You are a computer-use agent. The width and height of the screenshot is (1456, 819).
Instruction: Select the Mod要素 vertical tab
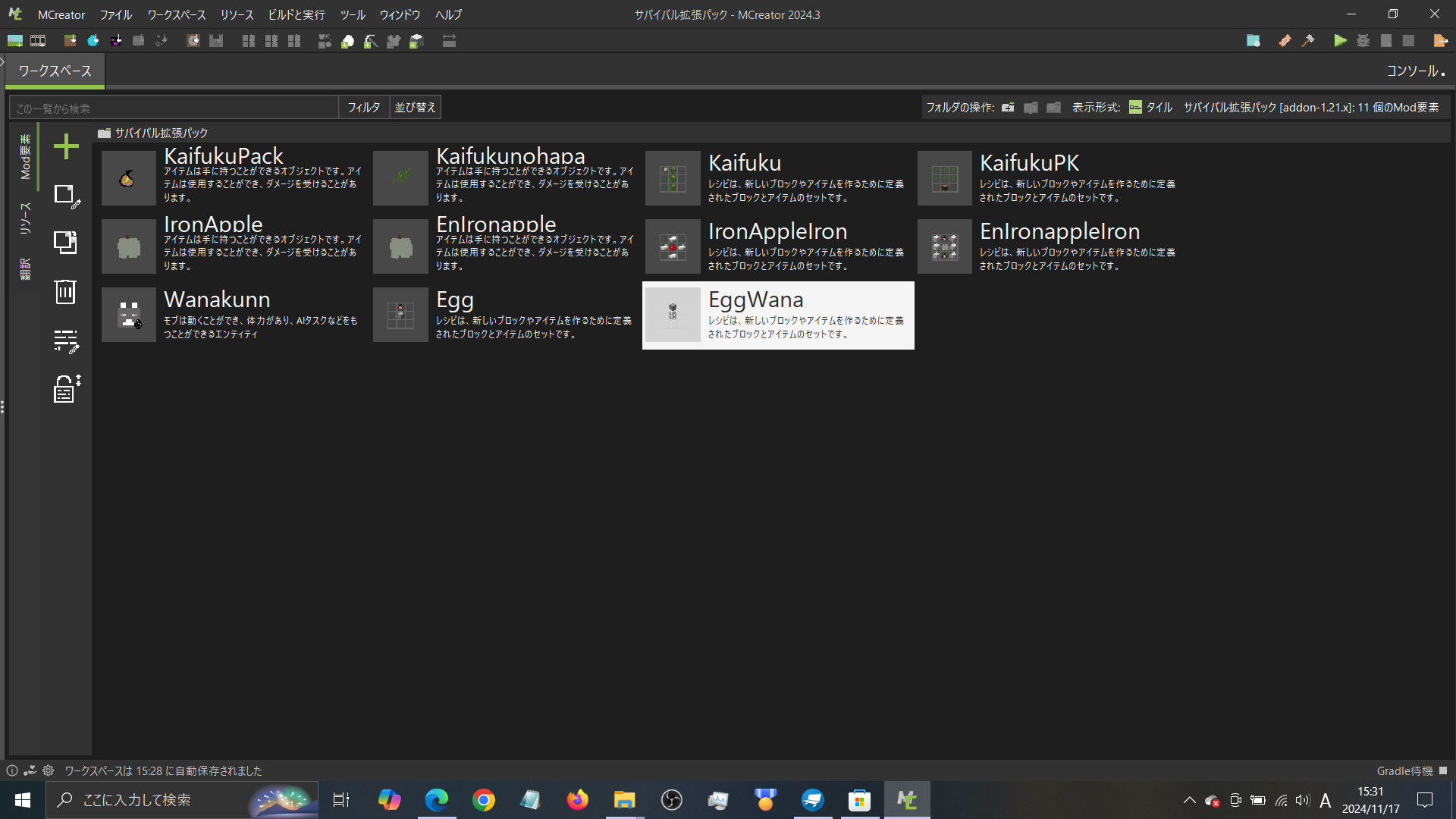(25, 156)
